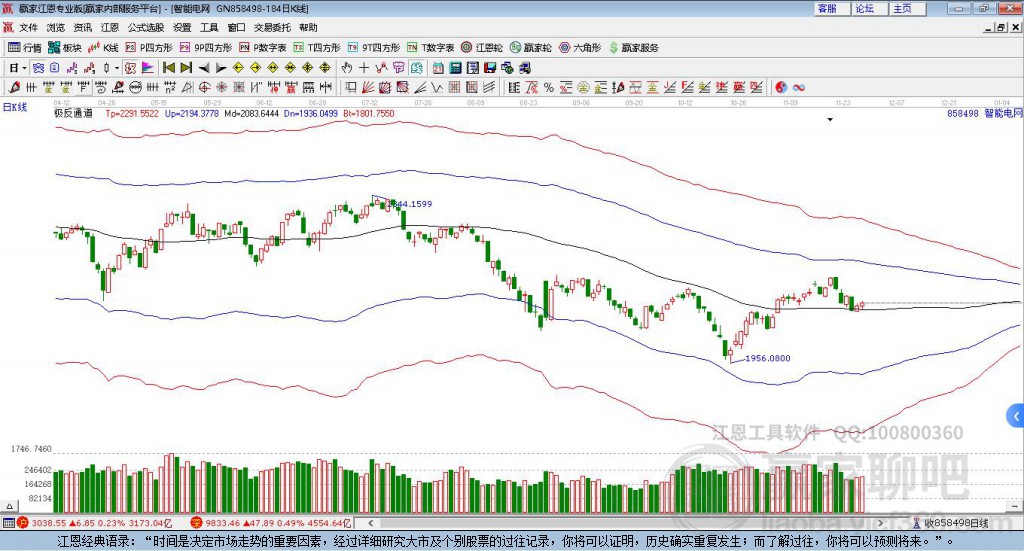This screenshot has width=1024, height=551.
Task: Click the Shanghai index 3038.55 status entry
Action: 93,523
